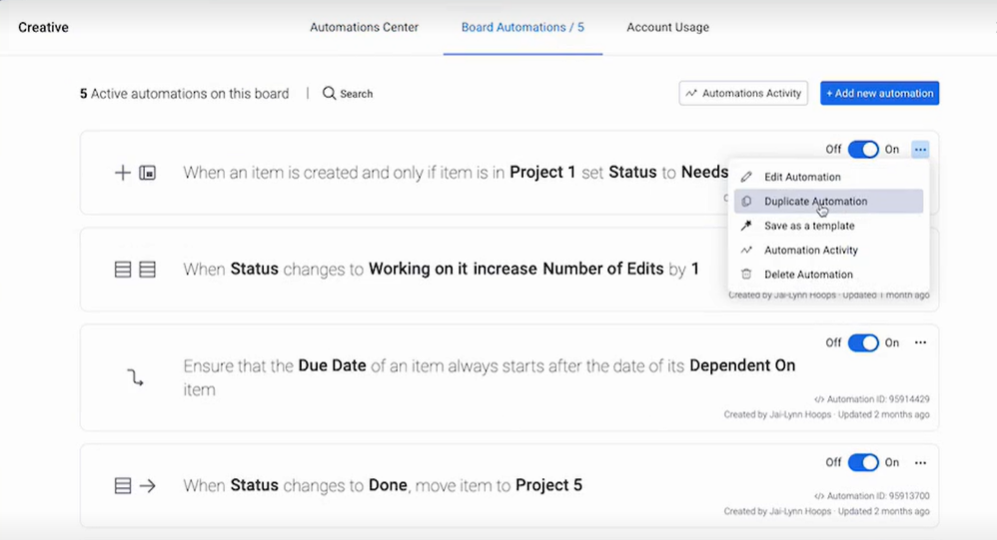
Task: Toggle the Due Date dependency automation switch
Action: pyautogui.click(x=863, y=343)
